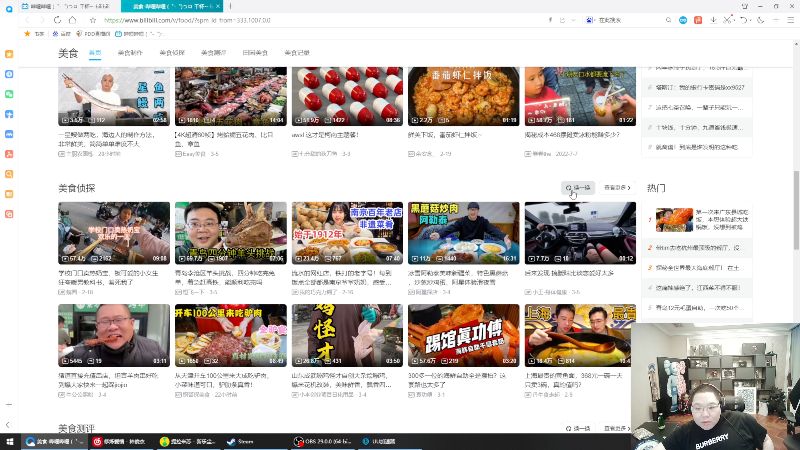
Task: Click 查看更多 button in 美食侦探 section
Action: click(617, 188)
